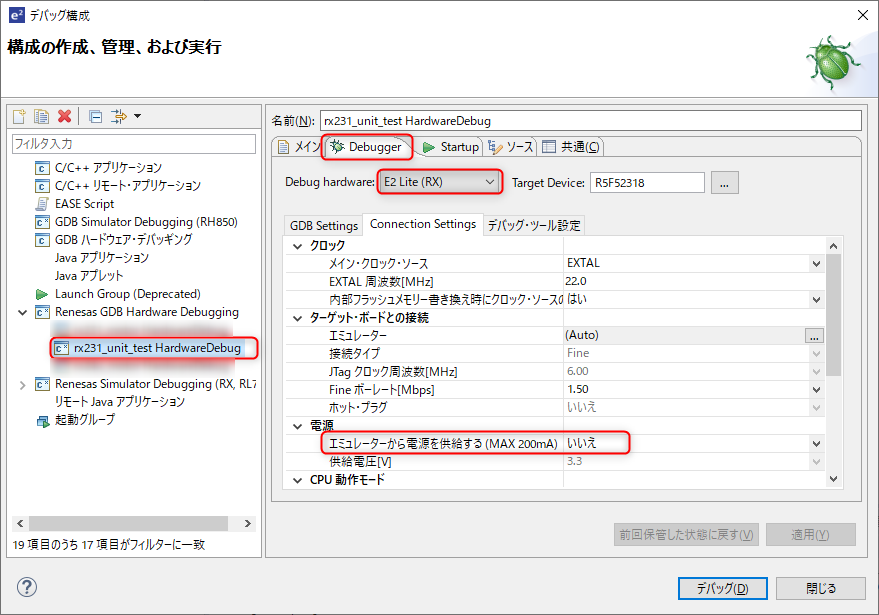Open the clock source switching はい dropdown

816,299
